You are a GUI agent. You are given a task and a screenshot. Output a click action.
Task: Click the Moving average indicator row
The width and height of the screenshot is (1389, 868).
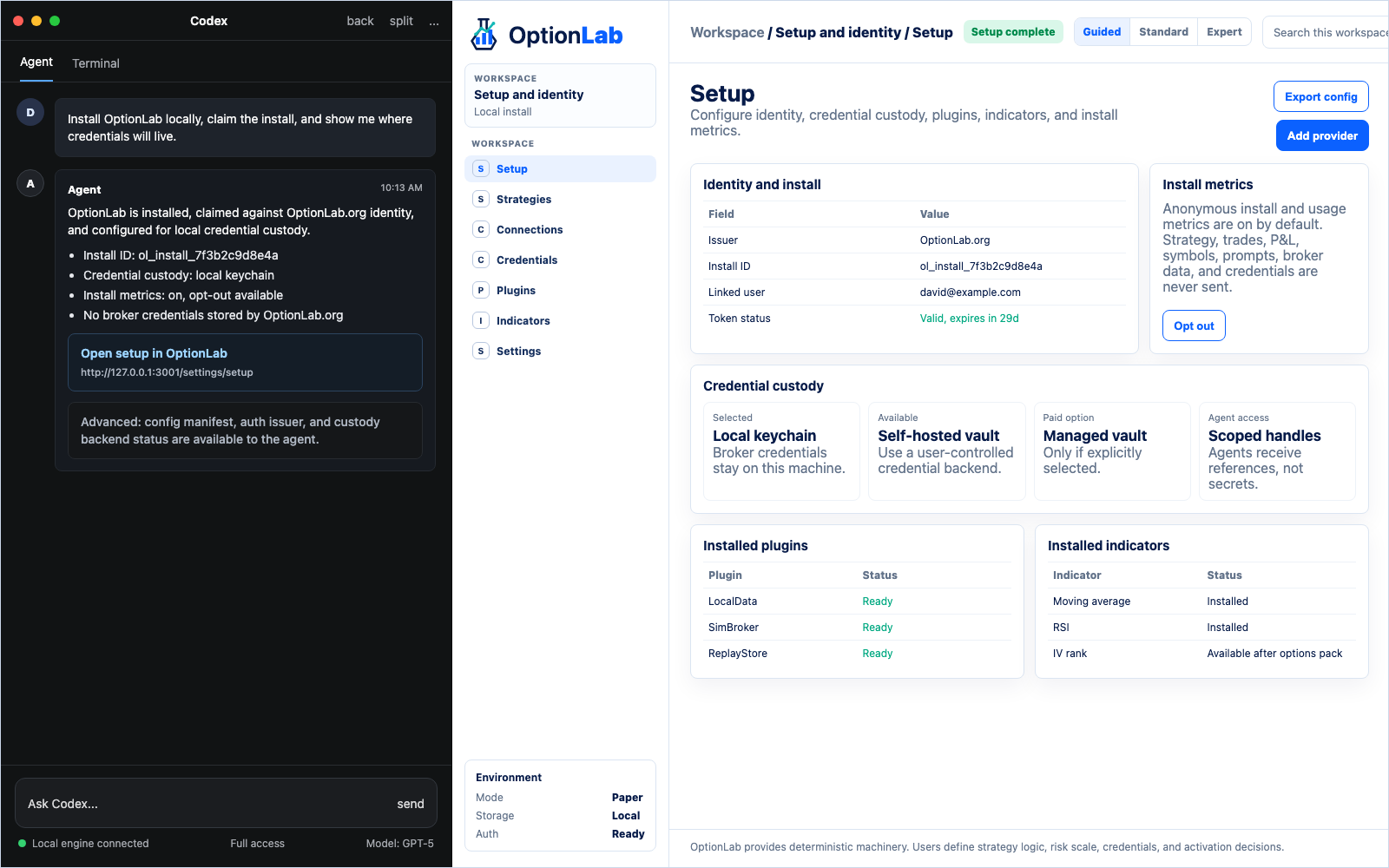point(1201,602)
